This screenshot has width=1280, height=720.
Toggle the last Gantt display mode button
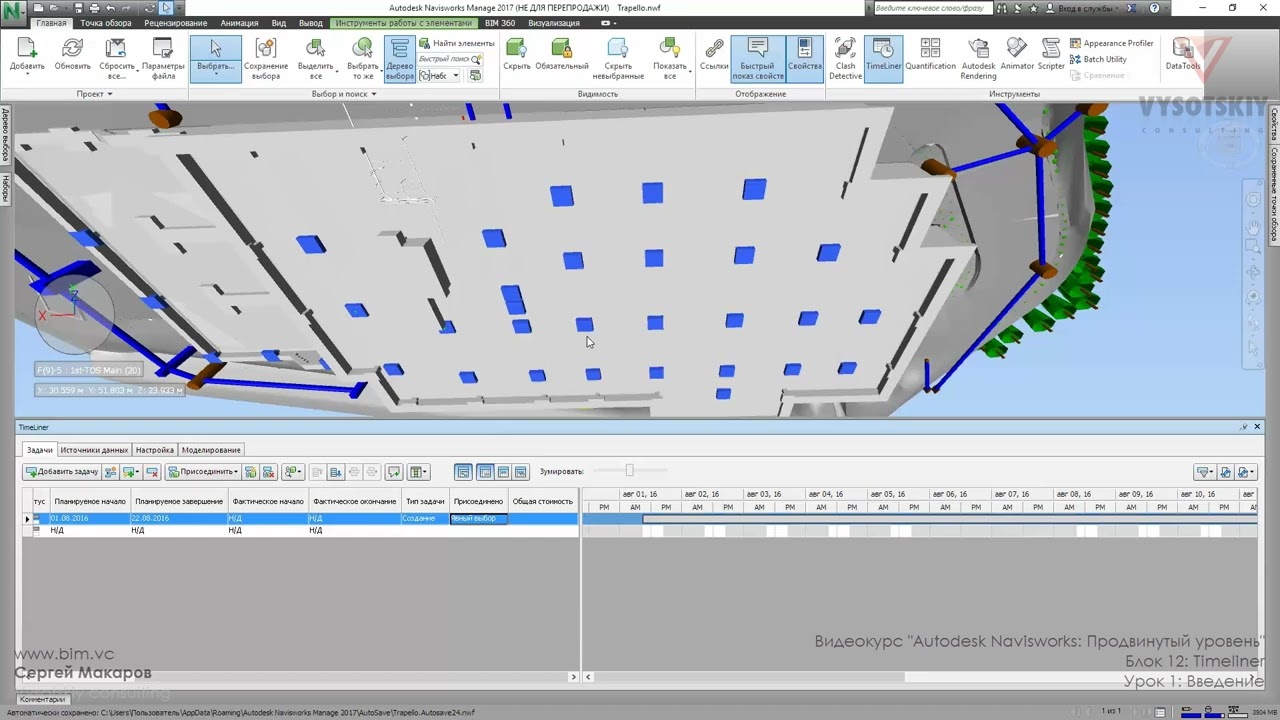[x=520, y=472]
